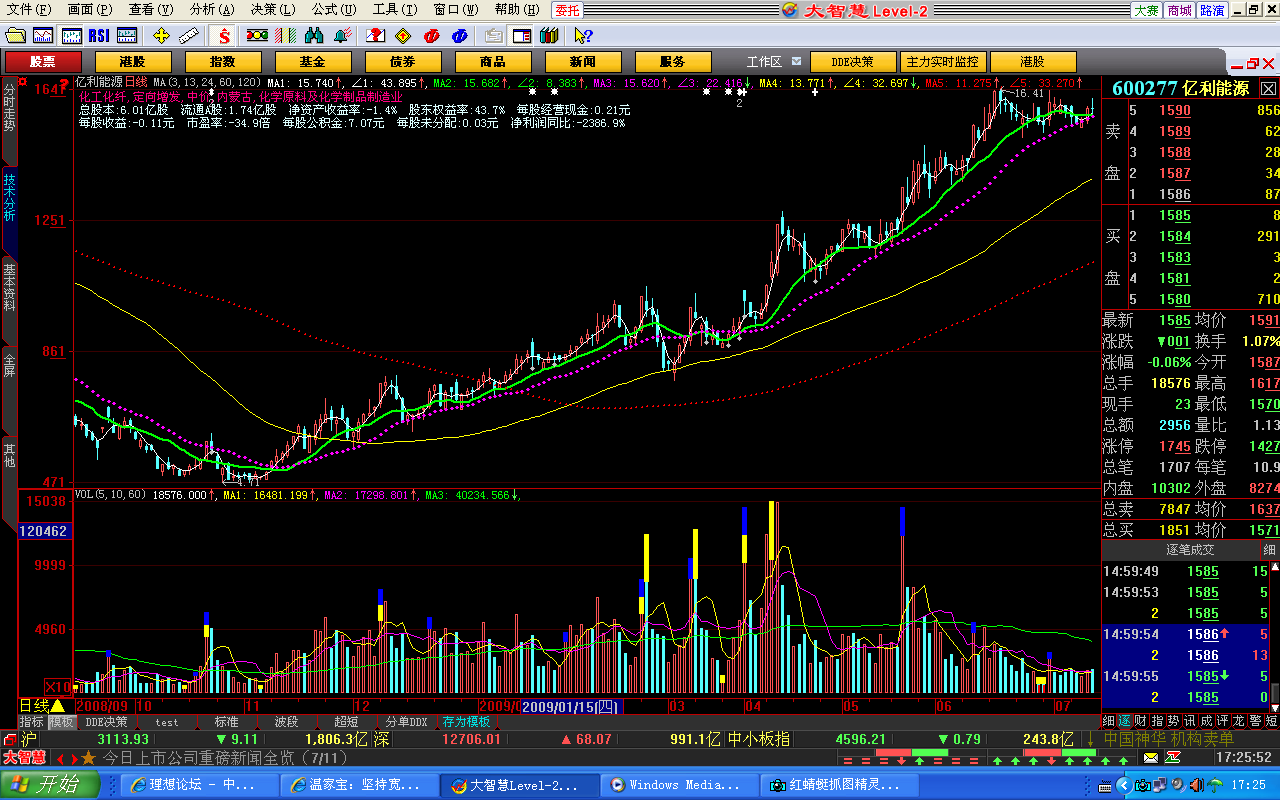
Task: Click the 港股 category button beside 股票
Action: click(x=132, y=62)
